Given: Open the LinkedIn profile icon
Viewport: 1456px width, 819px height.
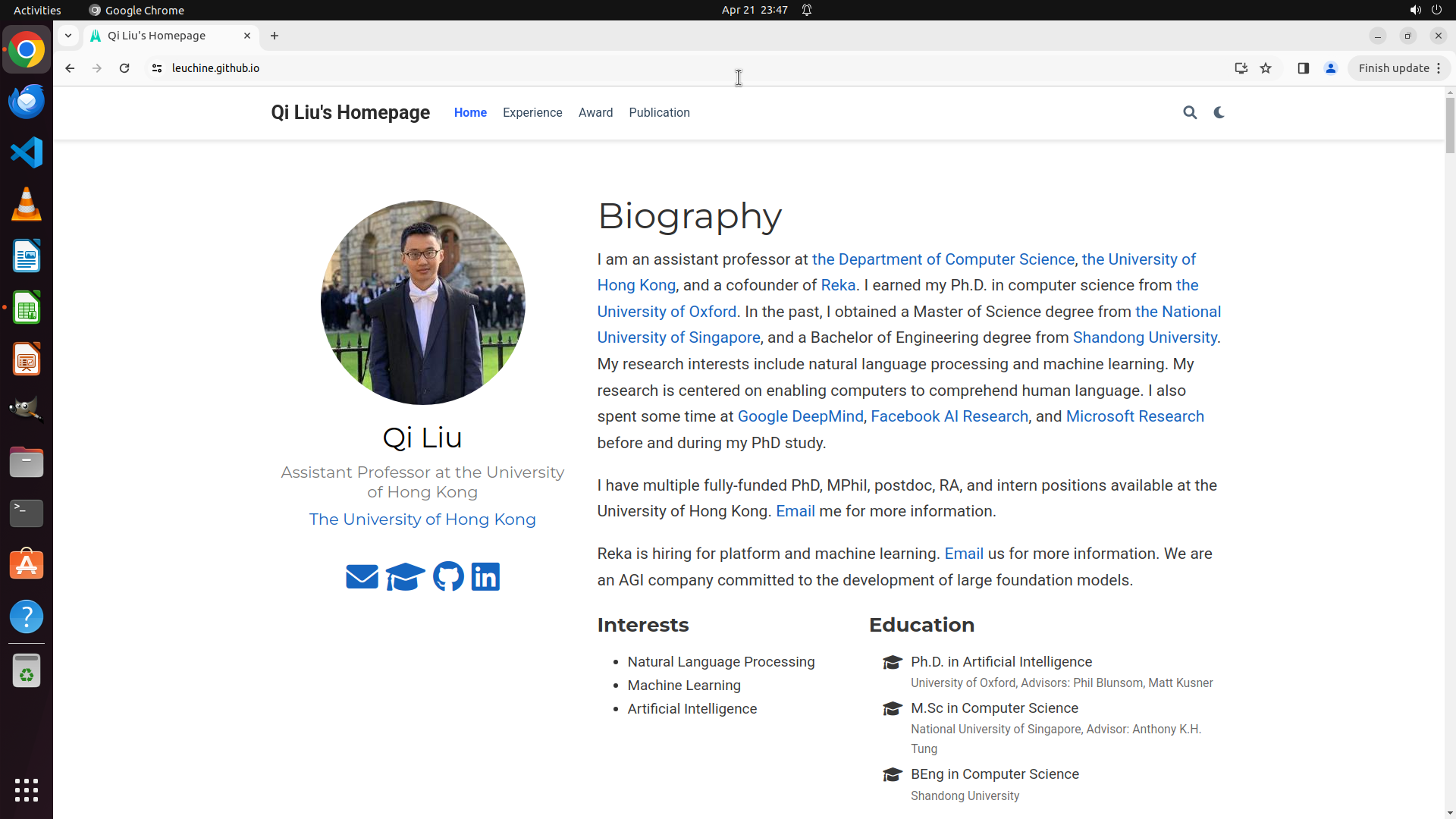Looking at the screenshot, I should click(485, 577).
